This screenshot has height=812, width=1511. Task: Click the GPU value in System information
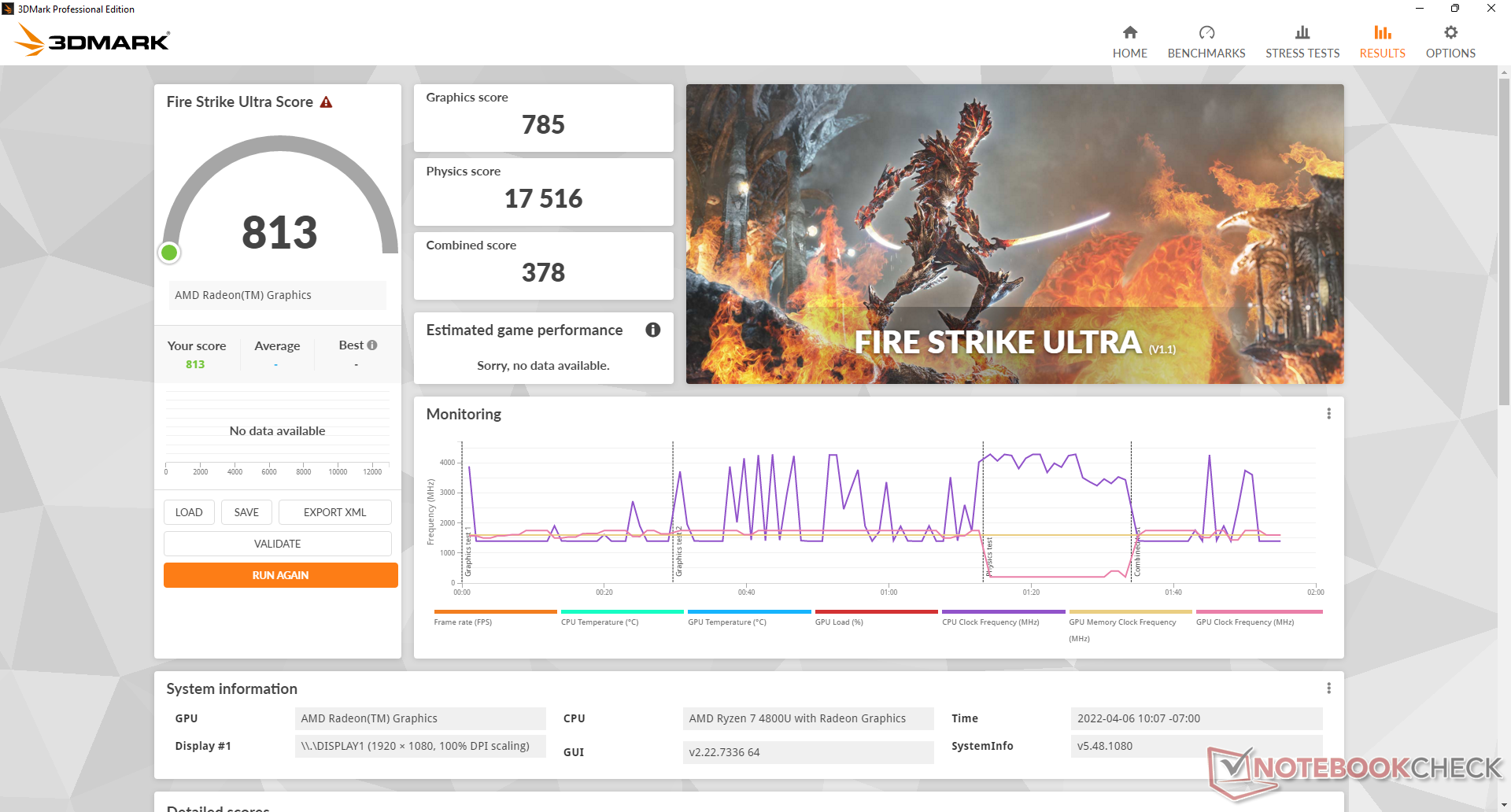(420, 718)
